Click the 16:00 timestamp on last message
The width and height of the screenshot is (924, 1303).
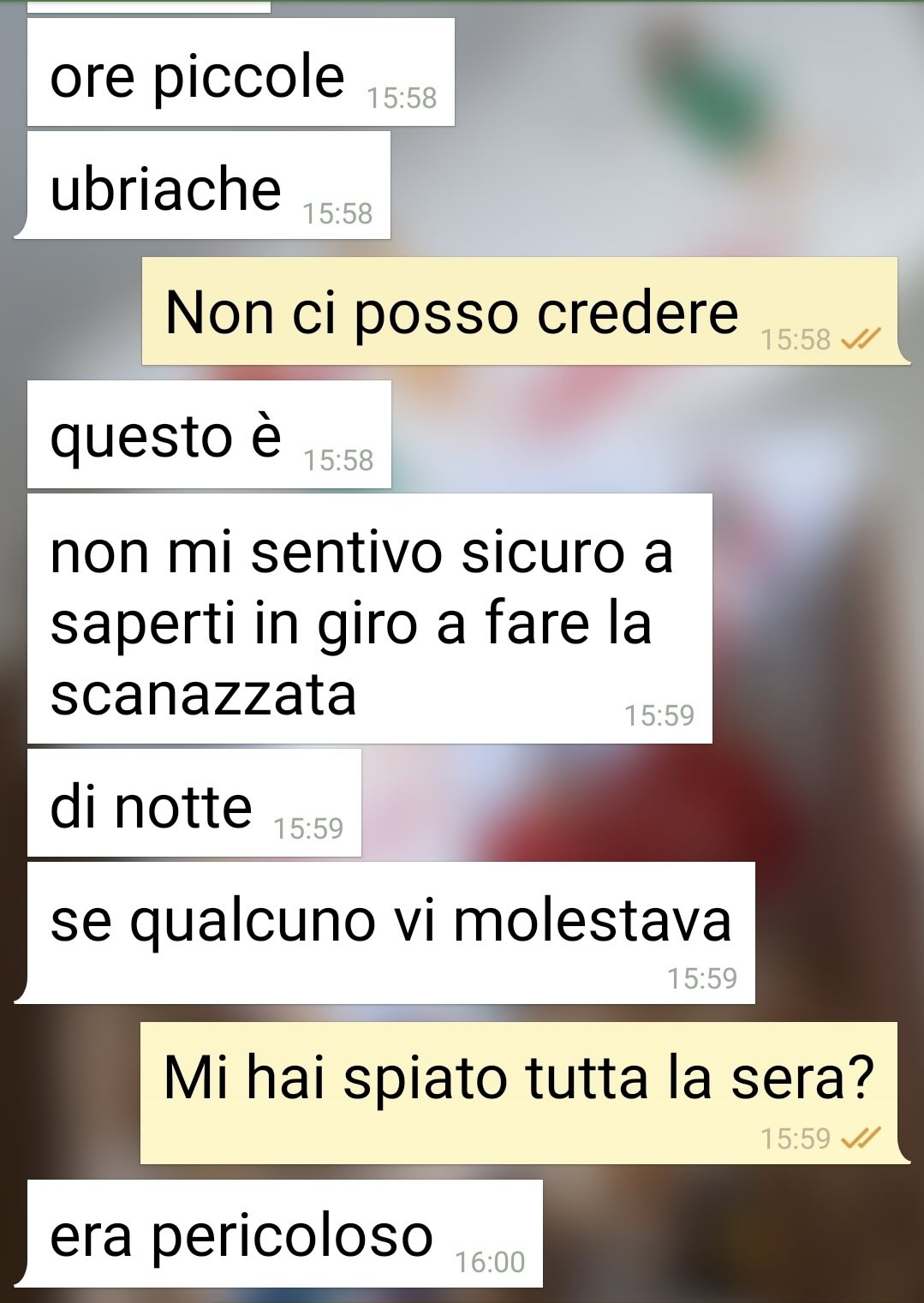[x=490, y=1262]
